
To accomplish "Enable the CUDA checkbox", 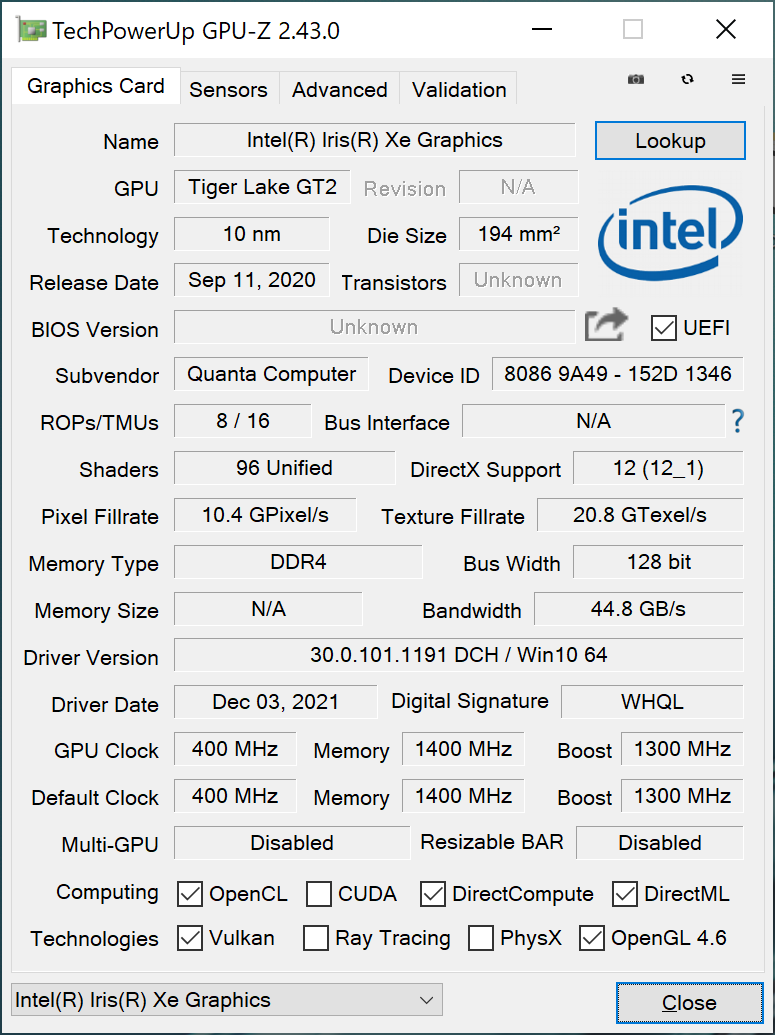I will (x=319, y=894).
